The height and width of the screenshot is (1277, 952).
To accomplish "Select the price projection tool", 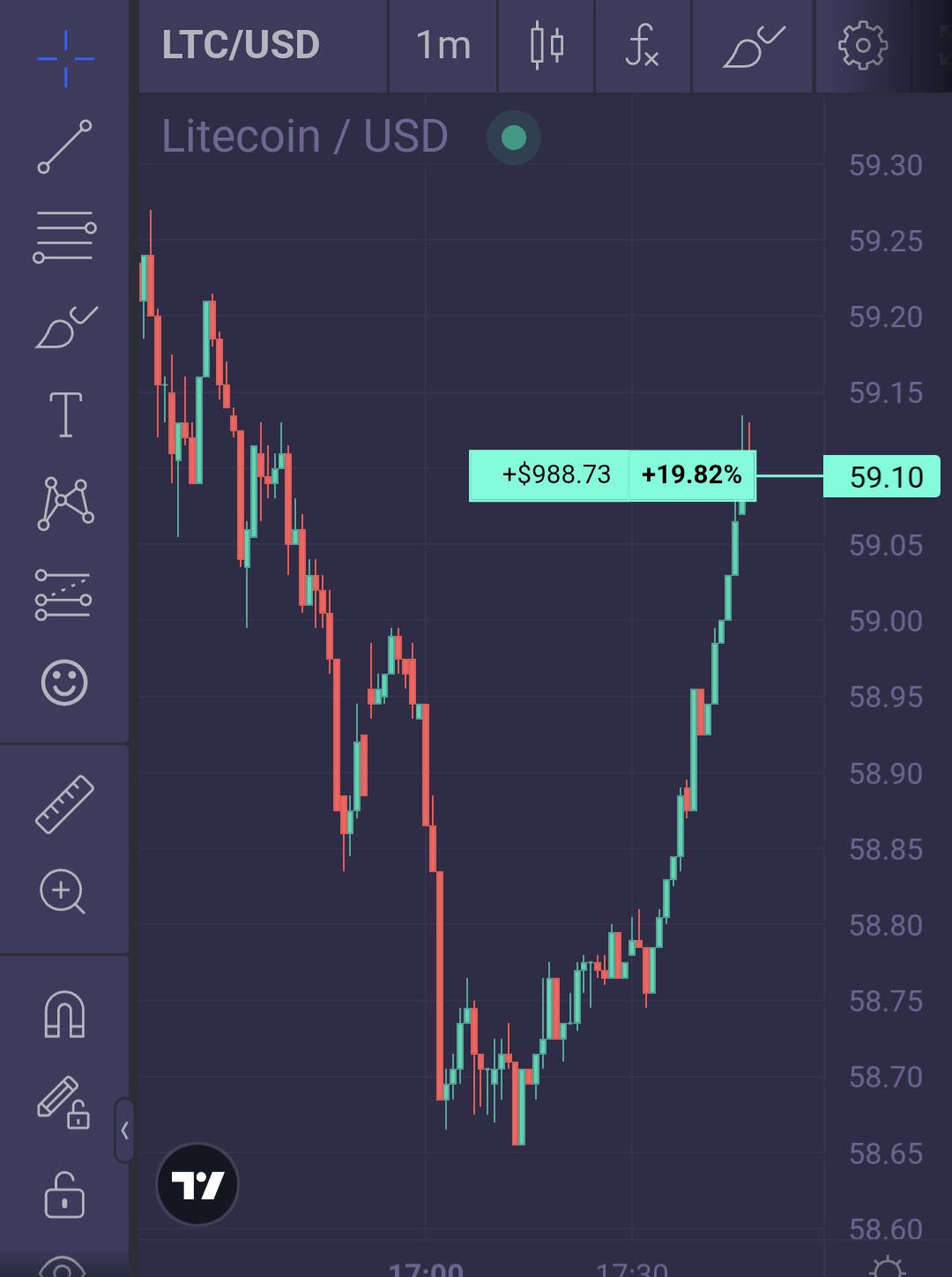I will point(63,594).
